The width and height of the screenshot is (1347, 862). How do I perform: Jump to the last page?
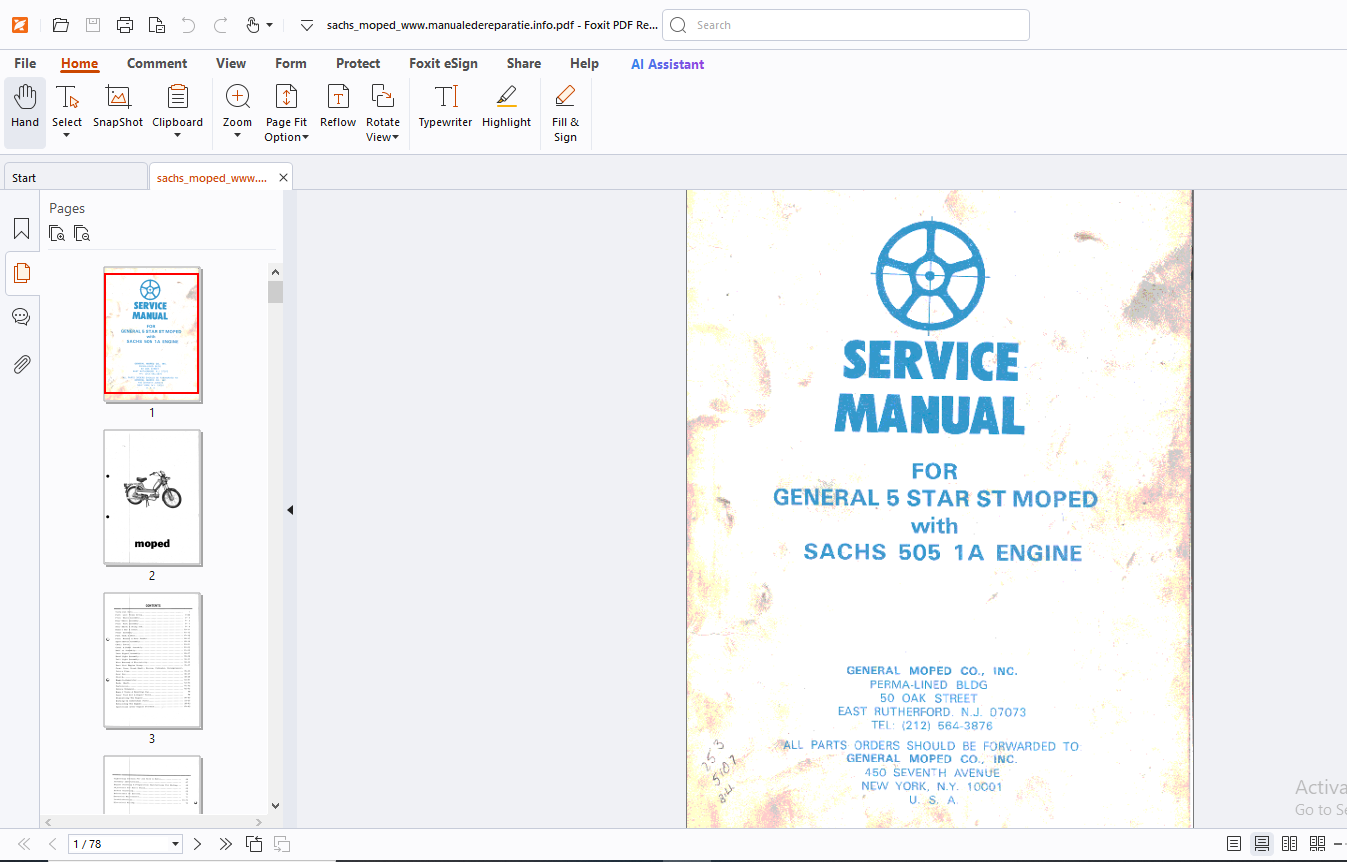point(226,844)
